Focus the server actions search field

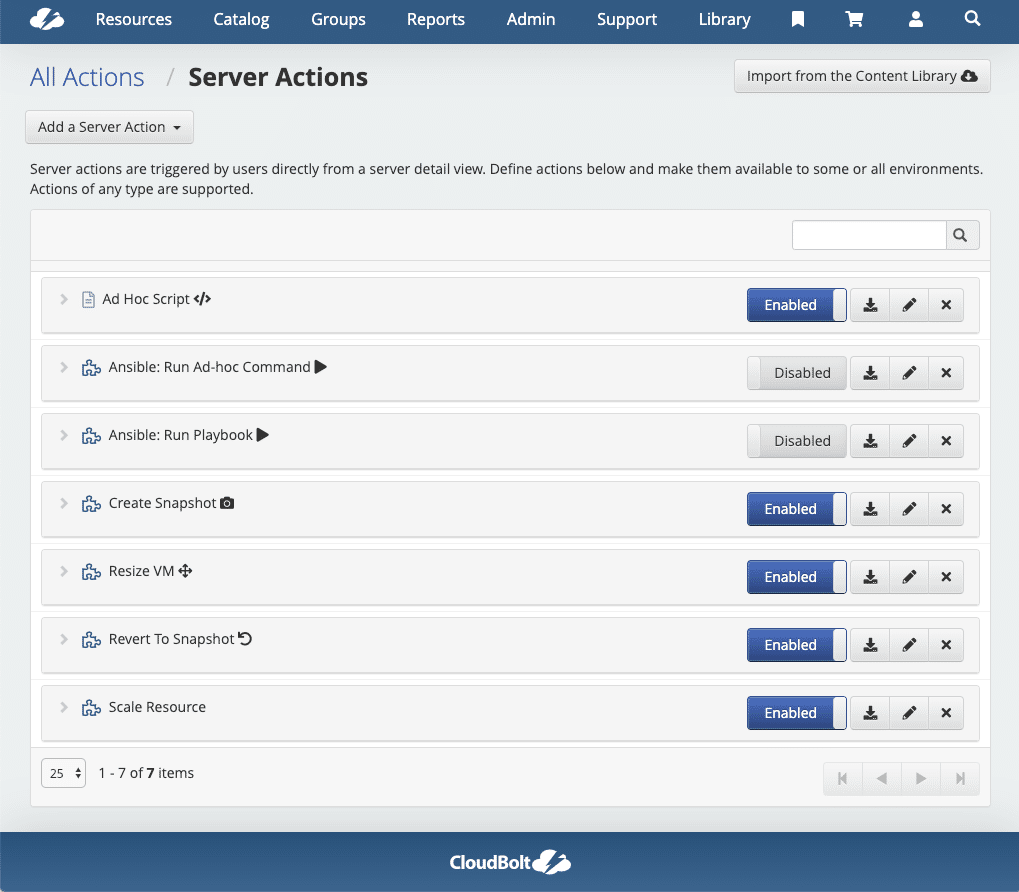pos(869,235)
